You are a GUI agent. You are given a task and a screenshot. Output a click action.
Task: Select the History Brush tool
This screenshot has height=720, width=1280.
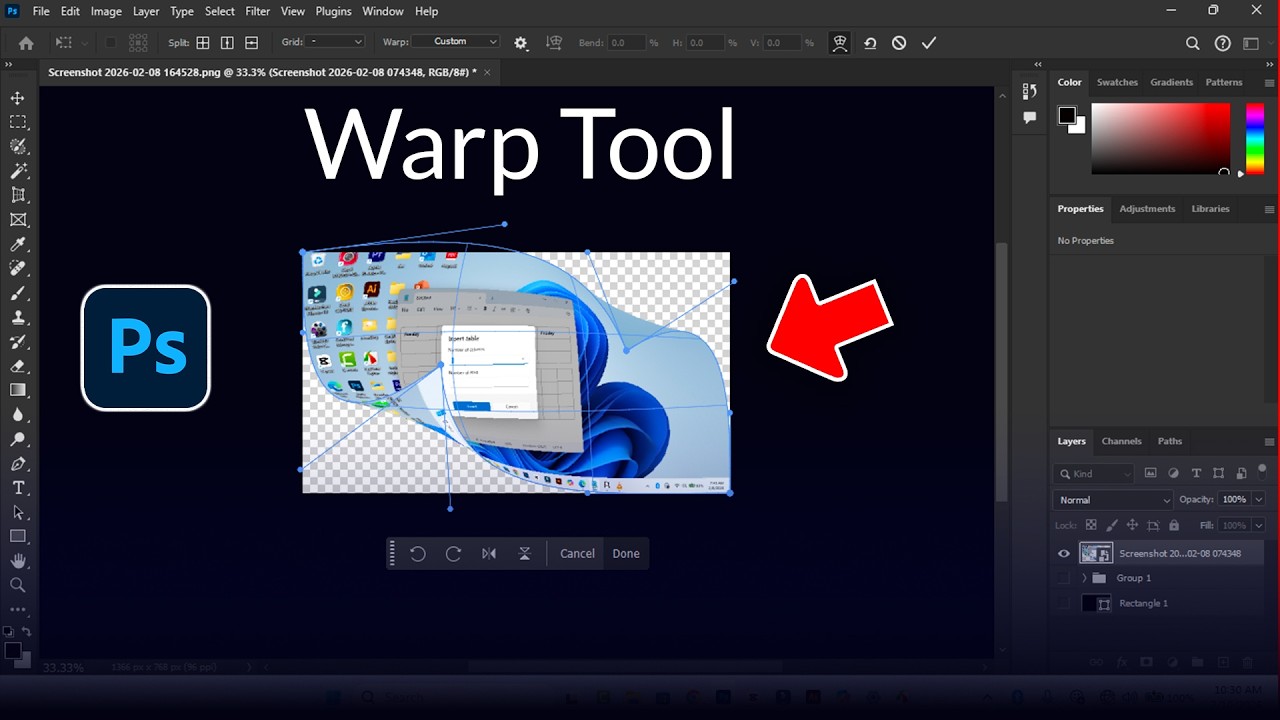[x=18, y=342]
